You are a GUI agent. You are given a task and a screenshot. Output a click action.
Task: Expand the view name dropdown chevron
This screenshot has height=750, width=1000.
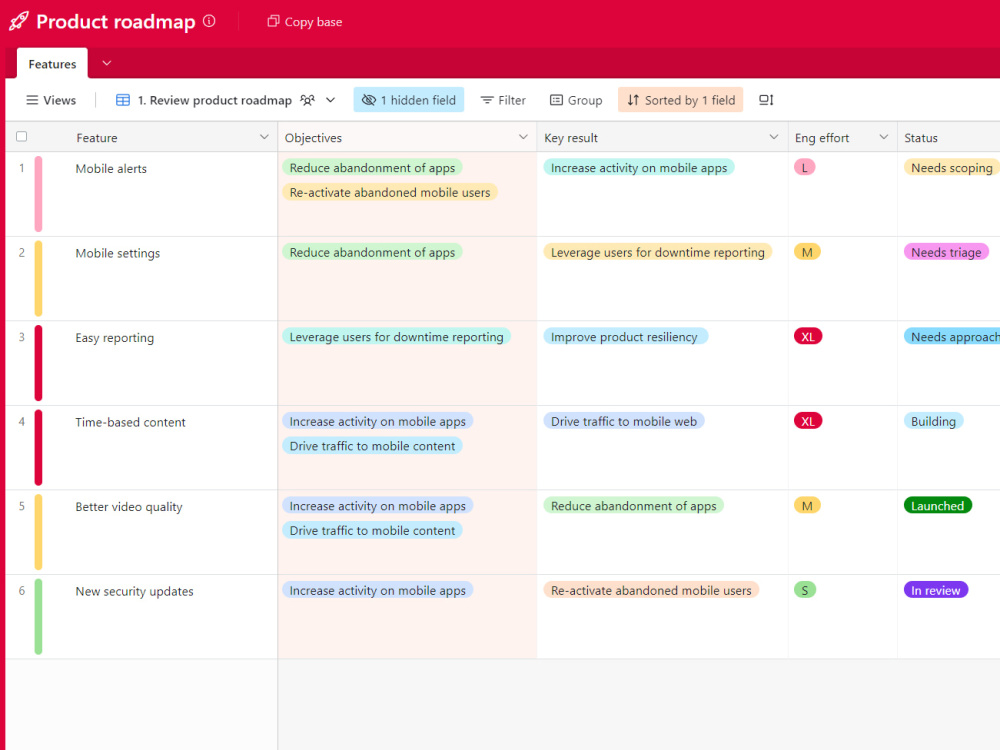pos(330,100)
